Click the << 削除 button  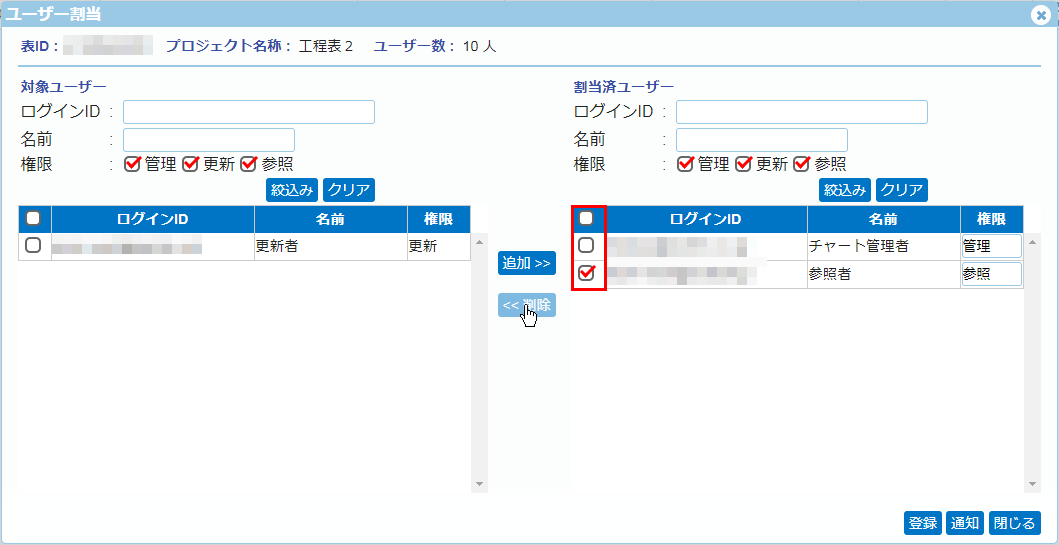(526, 305)
